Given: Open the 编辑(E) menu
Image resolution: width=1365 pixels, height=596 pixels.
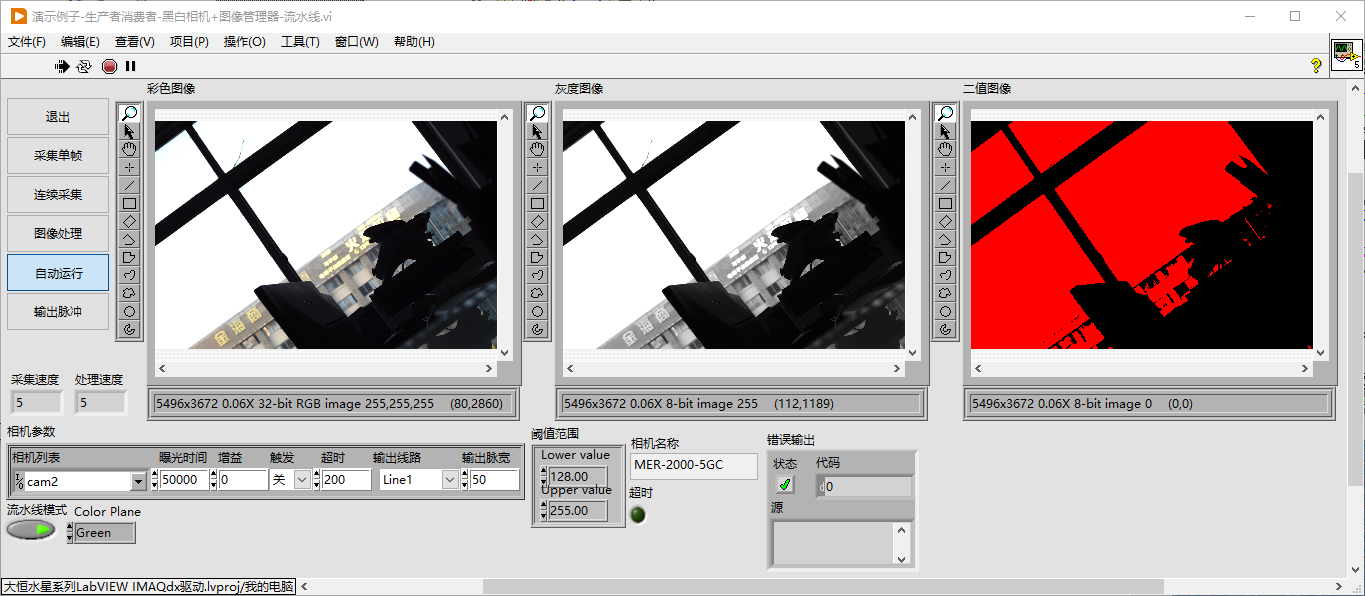Looking at the screenshot, I should click(x=80, y=42).
